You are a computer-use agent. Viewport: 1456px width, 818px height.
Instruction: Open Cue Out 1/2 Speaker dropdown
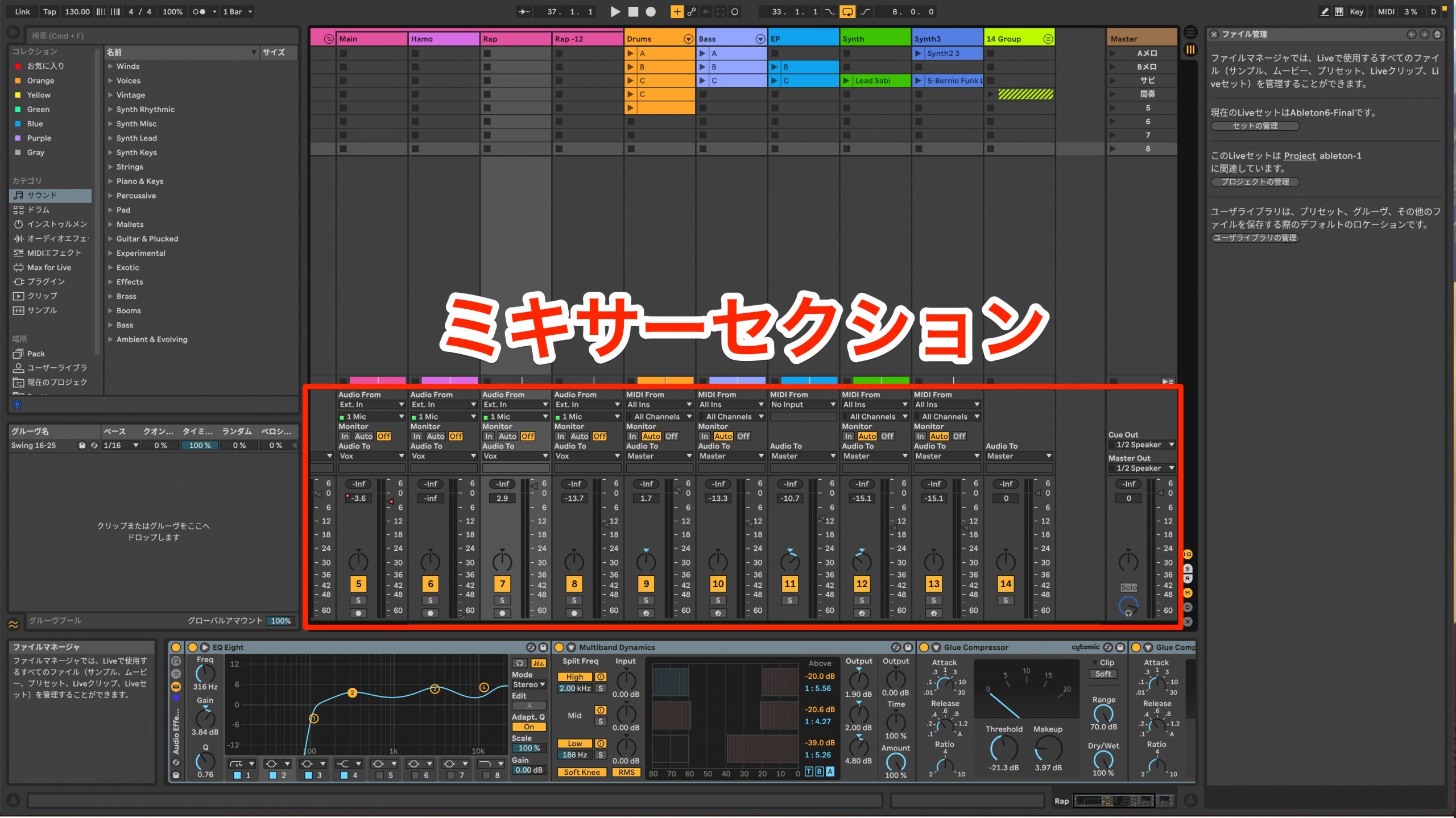pyautogui.click(x=1141, y=445)
